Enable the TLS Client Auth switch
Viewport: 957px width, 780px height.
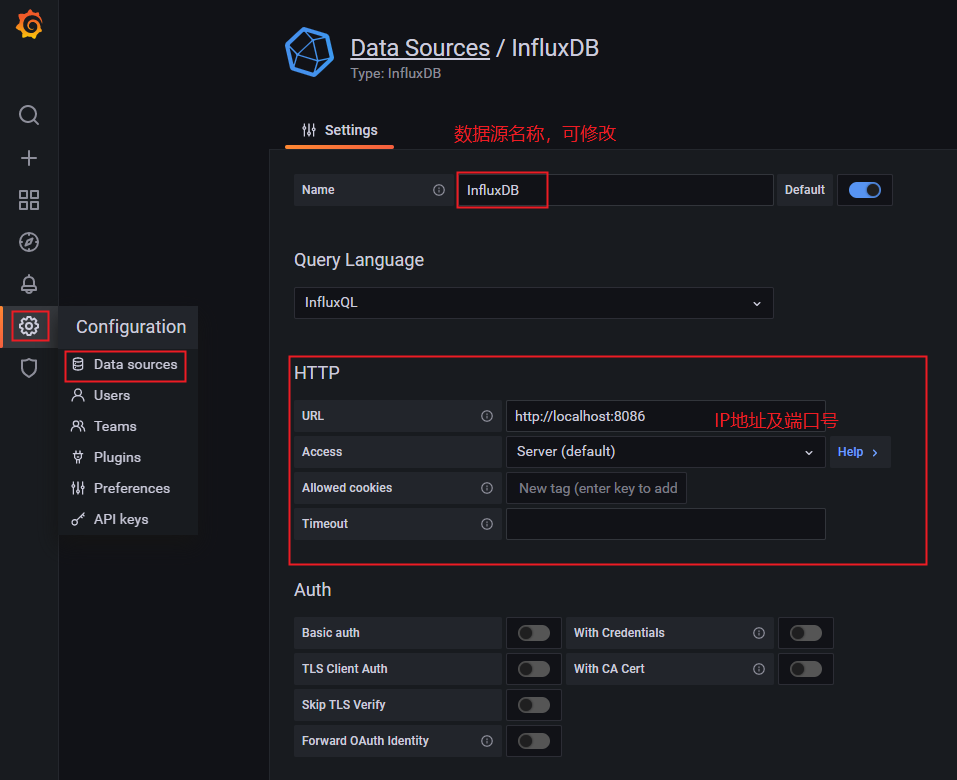(533, 669)
